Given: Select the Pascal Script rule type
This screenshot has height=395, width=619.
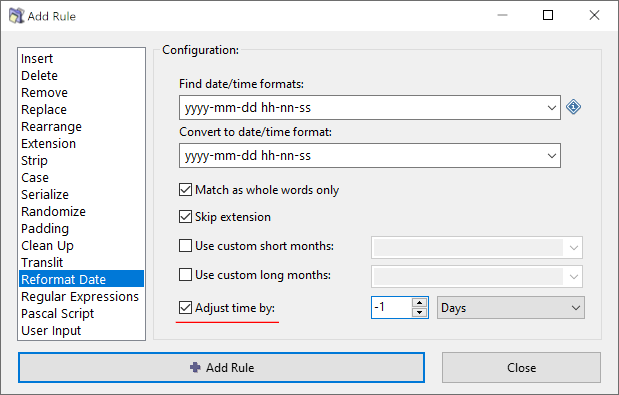Looking at the screenshot, I should click(81, 313).
